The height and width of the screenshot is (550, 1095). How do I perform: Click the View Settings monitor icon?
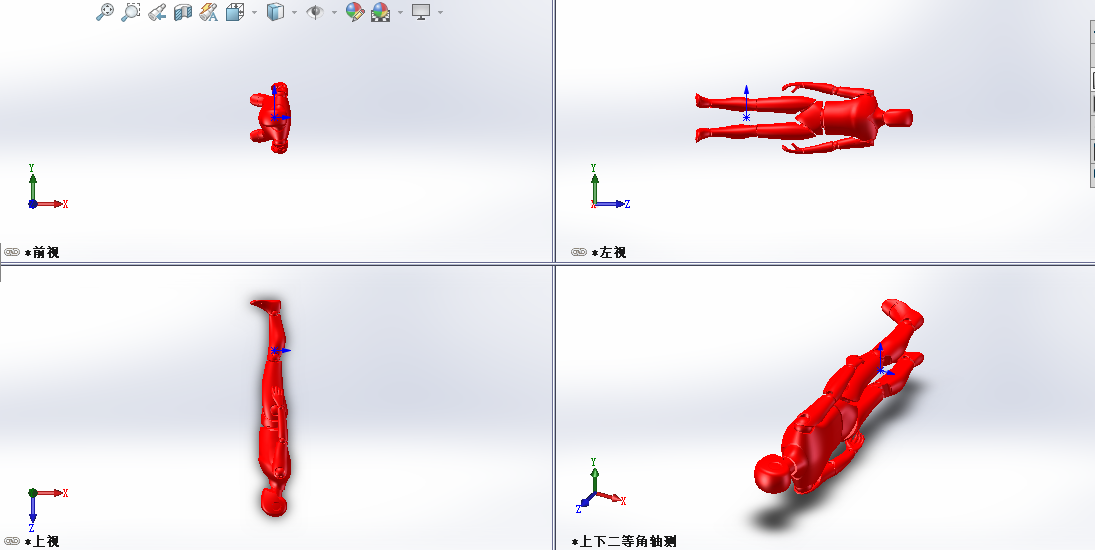coord(420,12)
